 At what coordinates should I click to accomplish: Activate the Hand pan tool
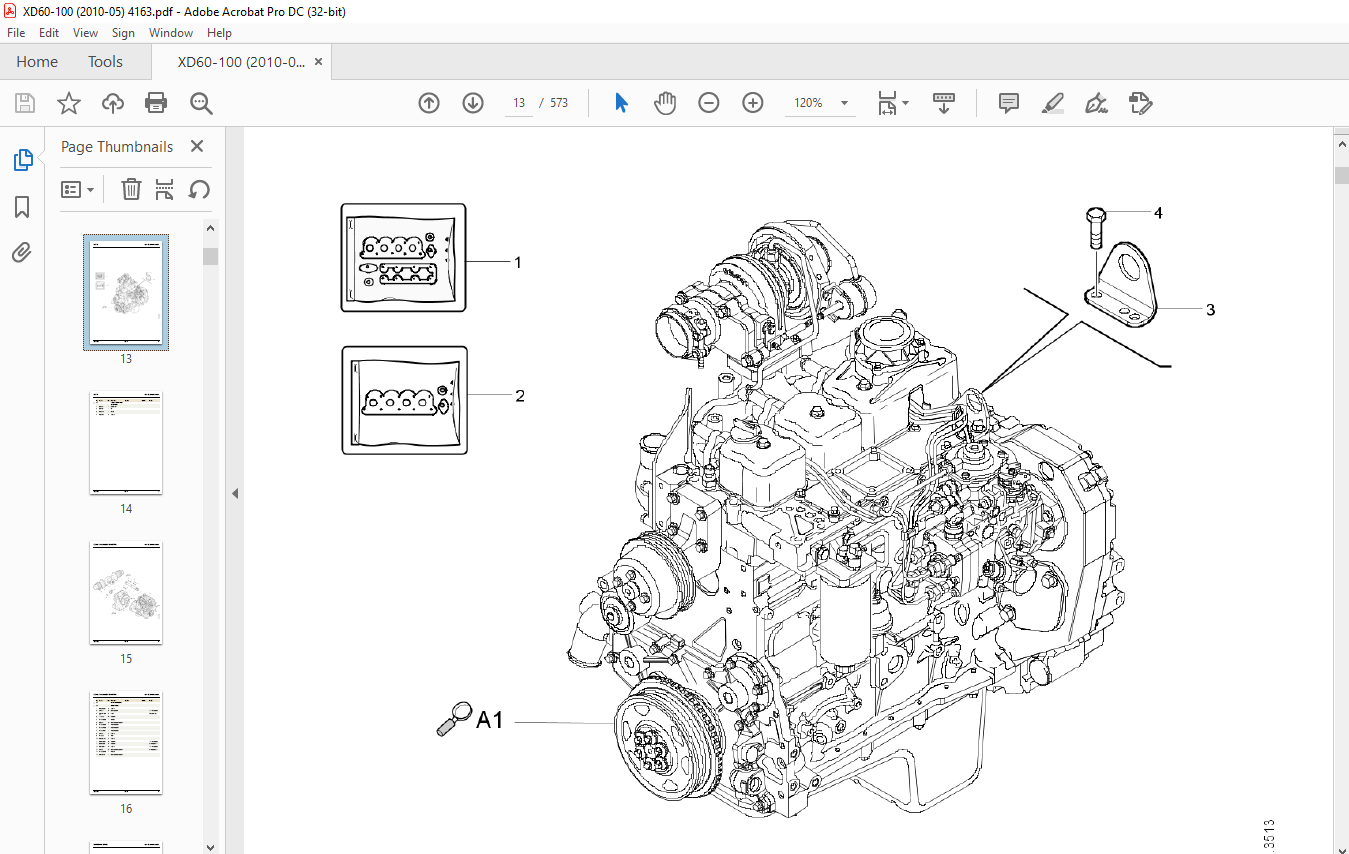[665, 103]
